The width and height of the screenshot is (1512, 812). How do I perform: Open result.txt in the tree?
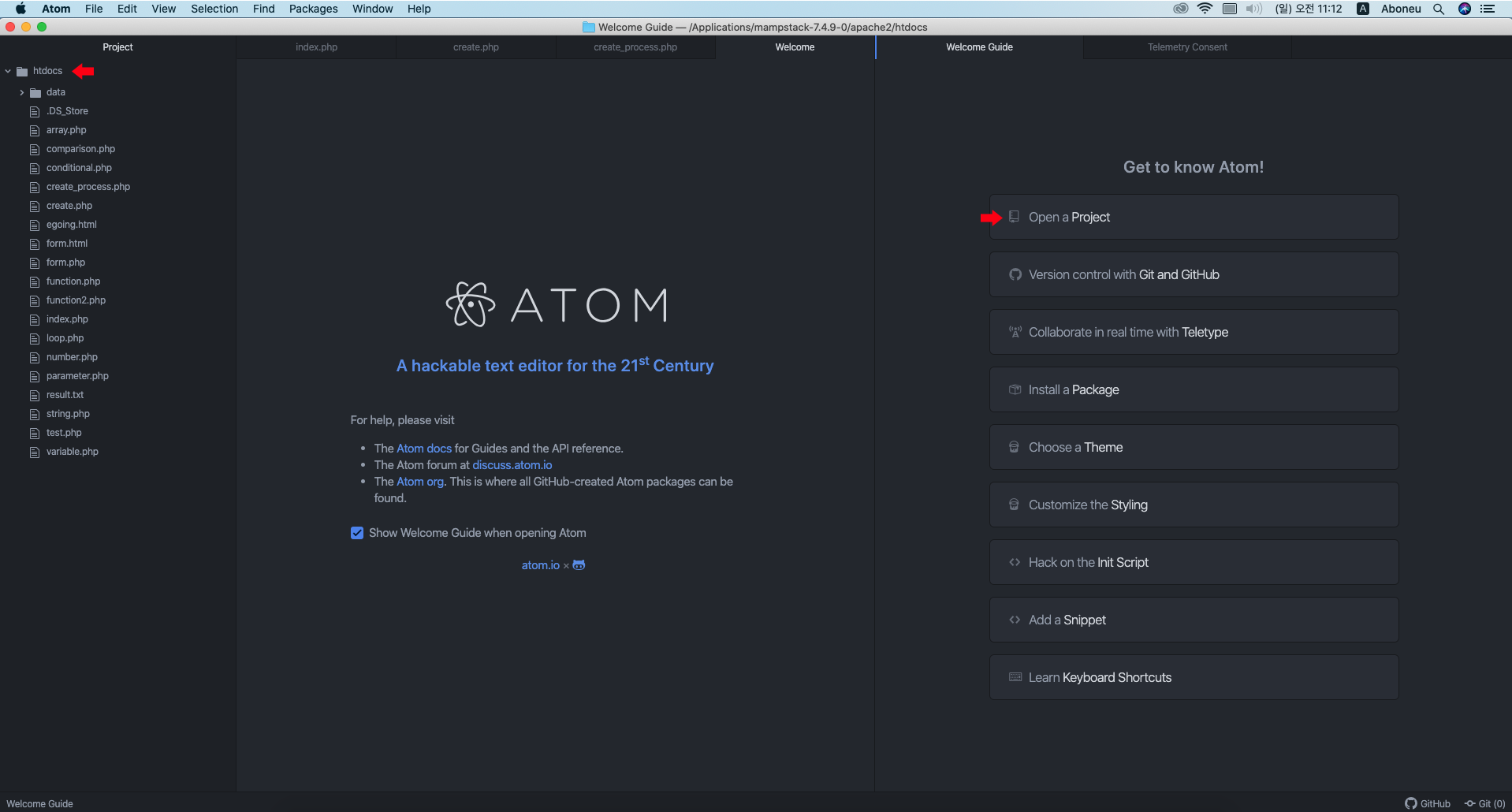click(x=65, y=395)
